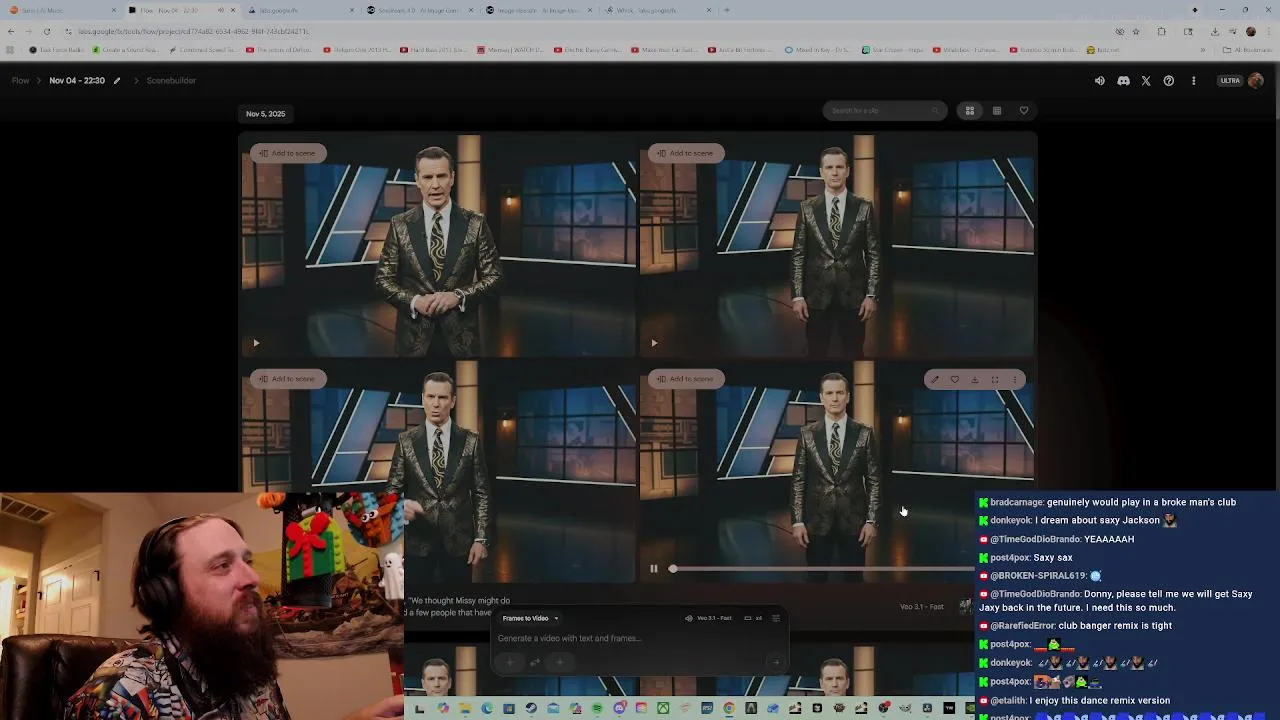Expand bottom-right clip to fullscreen
Image resolution: width=1280 pixels, height=720 pixels.
[x=995, y=380]
